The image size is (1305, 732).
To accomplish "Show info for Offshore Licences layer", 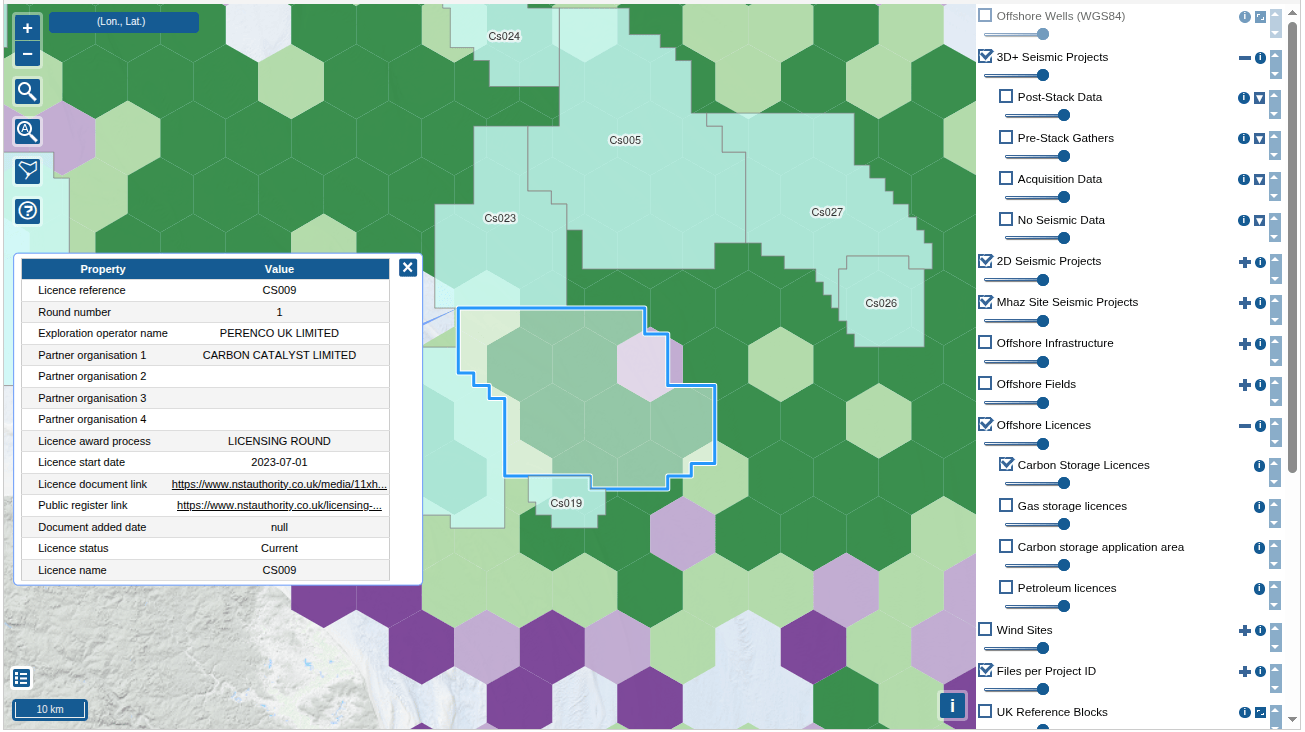I will point(1260,426).
